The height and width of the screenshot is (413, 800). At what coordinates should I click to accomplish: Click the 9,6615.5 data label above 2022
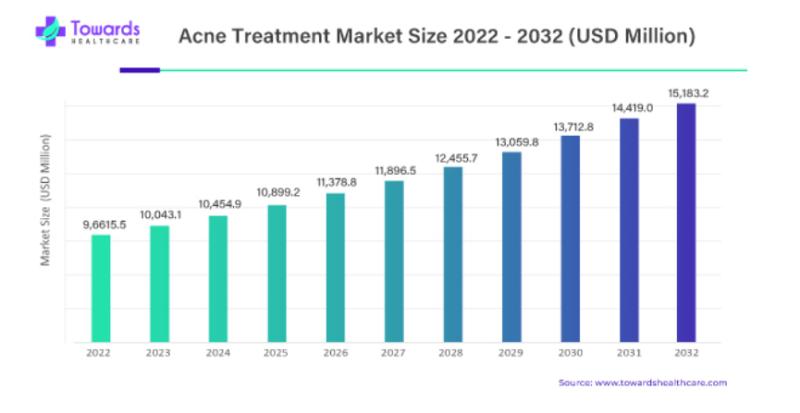tap(105, 225)
